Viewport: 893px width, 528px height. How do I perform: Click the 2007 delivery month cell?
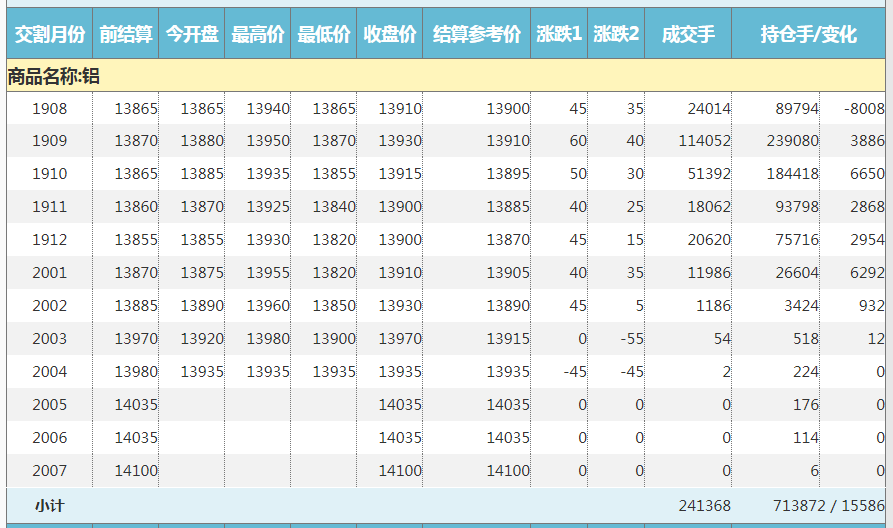[49, 471]
